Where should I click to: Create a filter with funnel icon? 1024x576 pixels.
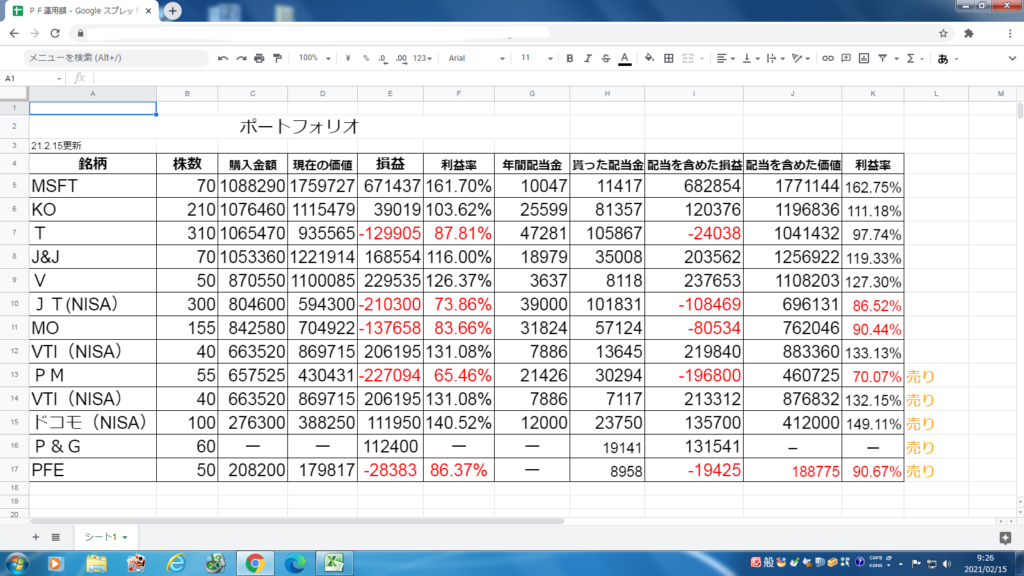click(882, 58)
